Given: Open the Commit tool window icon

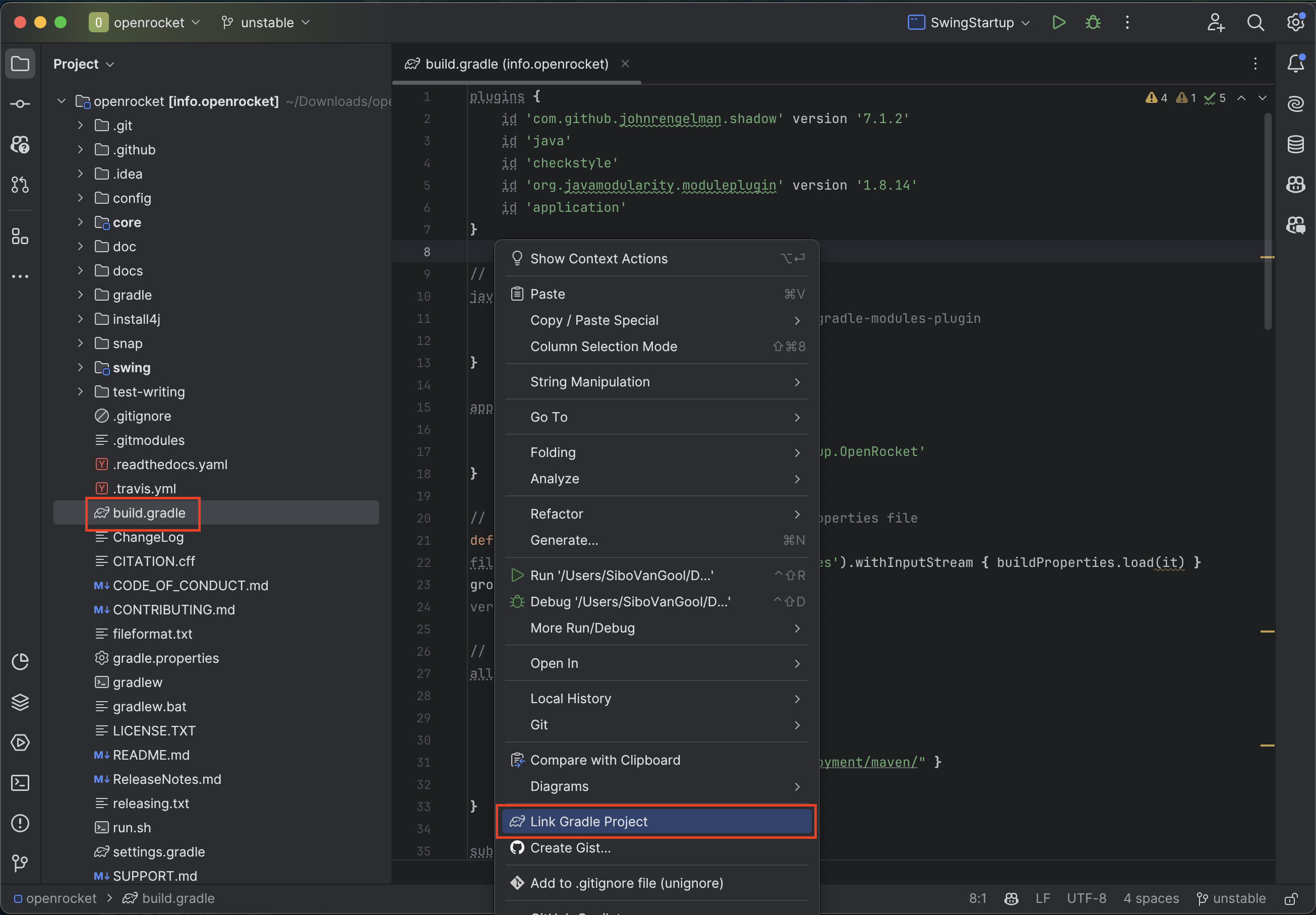Looking at the screenshot, I should pyautogui.click(x=20, y=104).
